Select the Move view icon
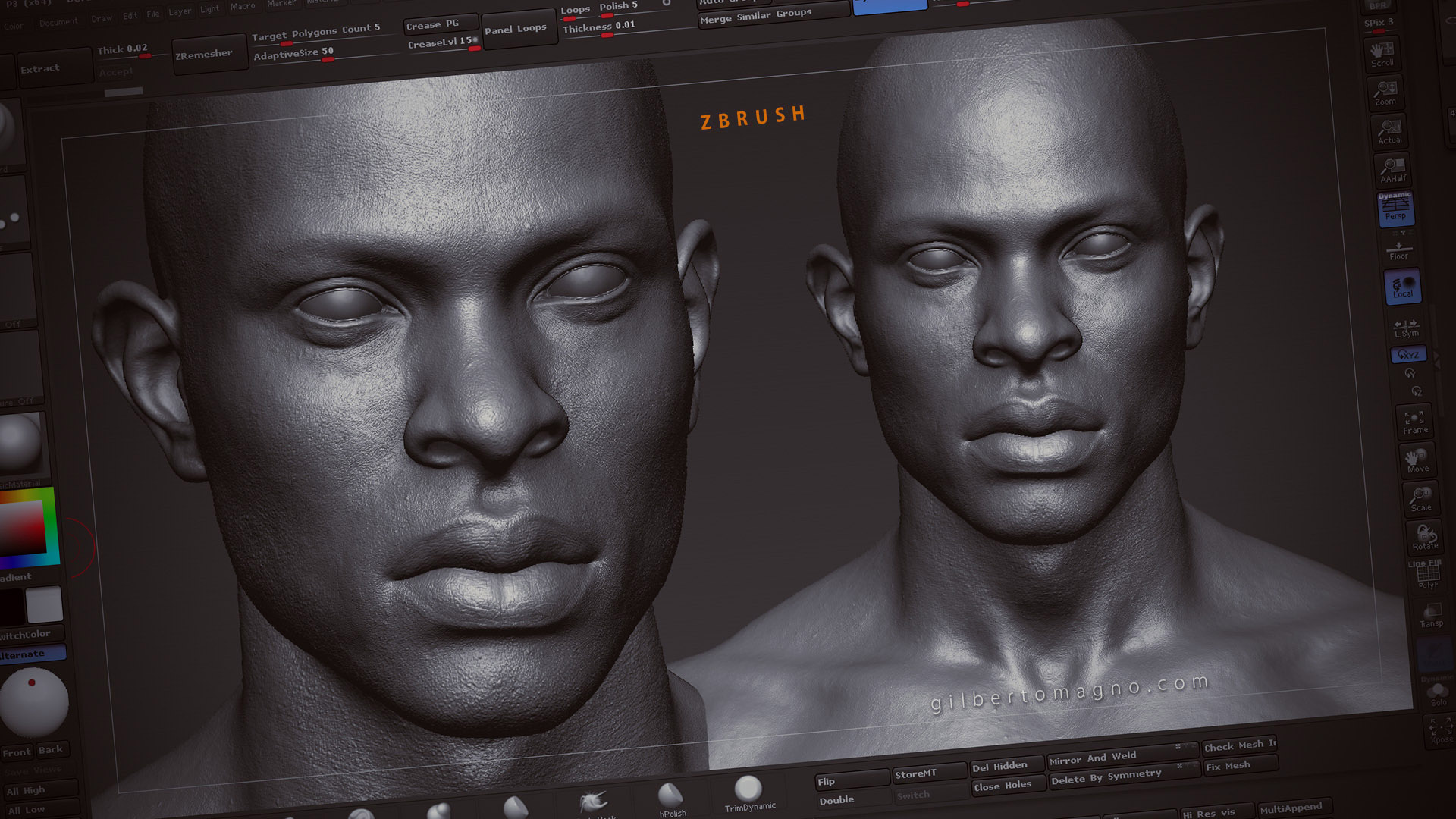1456x819 pixels. [x=1417, y=460]
